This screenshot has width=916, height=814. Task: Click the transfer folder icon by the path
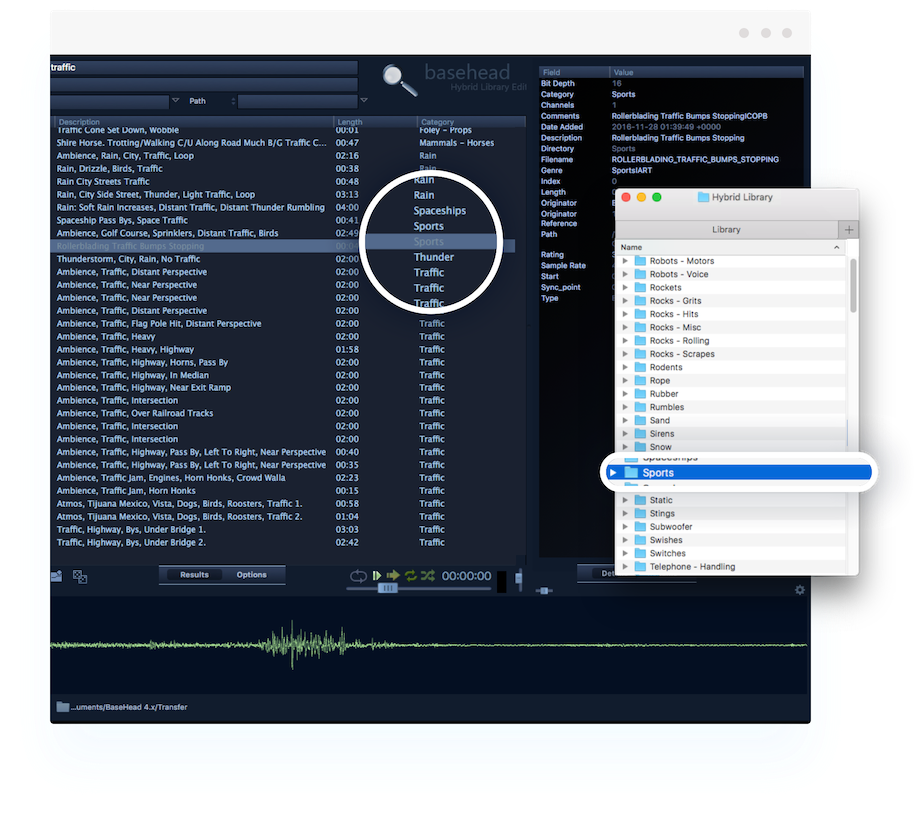pos(63,707)
